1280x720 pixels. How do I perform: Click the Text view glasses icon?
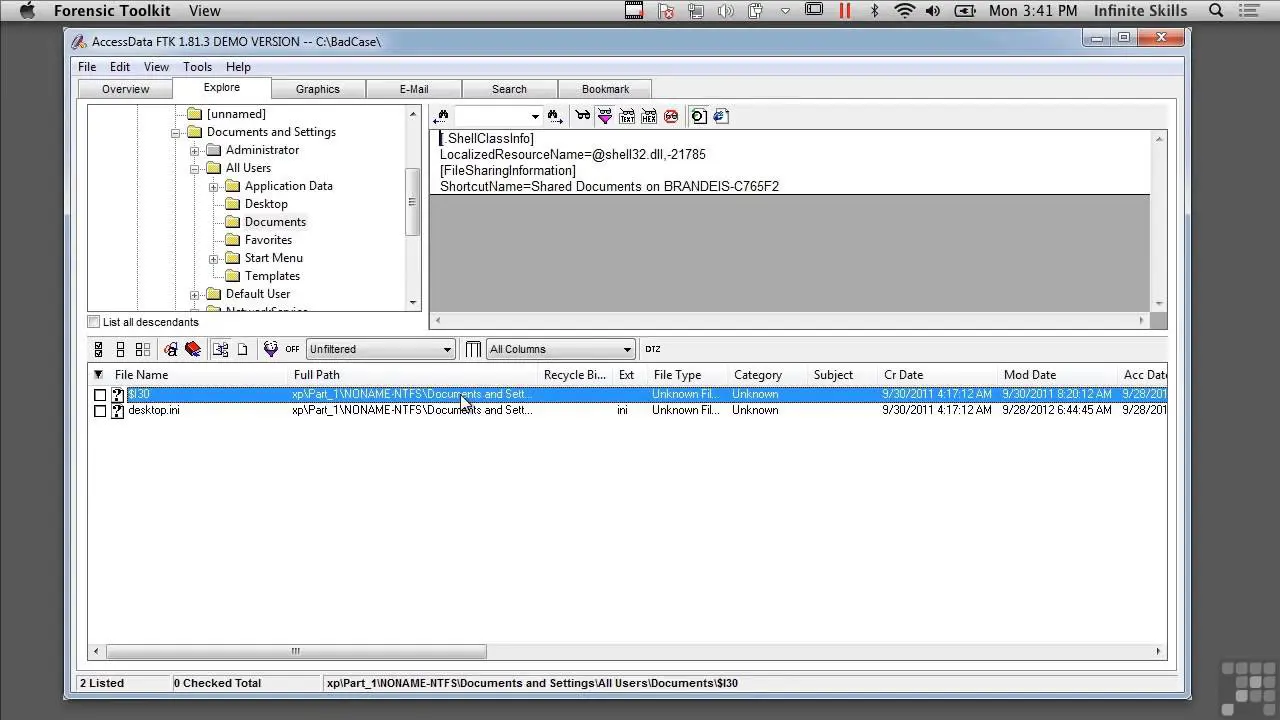pos(627,116)
